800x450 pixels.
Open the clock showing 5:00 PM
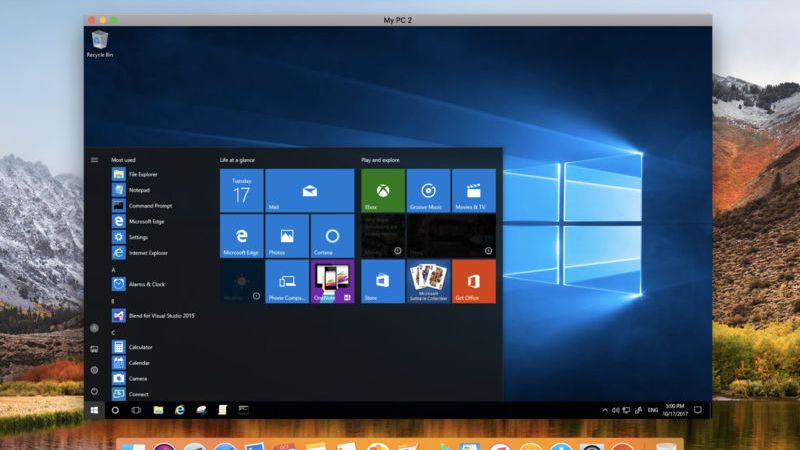pos(675,410)
